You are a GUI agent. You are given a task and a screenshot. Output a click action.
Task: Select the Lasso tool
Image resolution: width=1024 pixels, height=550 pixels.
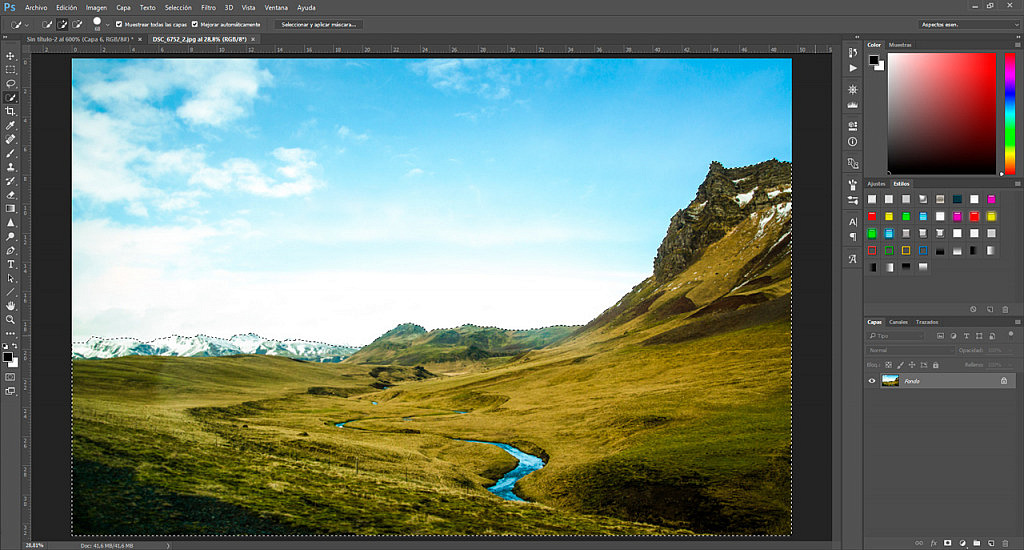click(10, 84)
